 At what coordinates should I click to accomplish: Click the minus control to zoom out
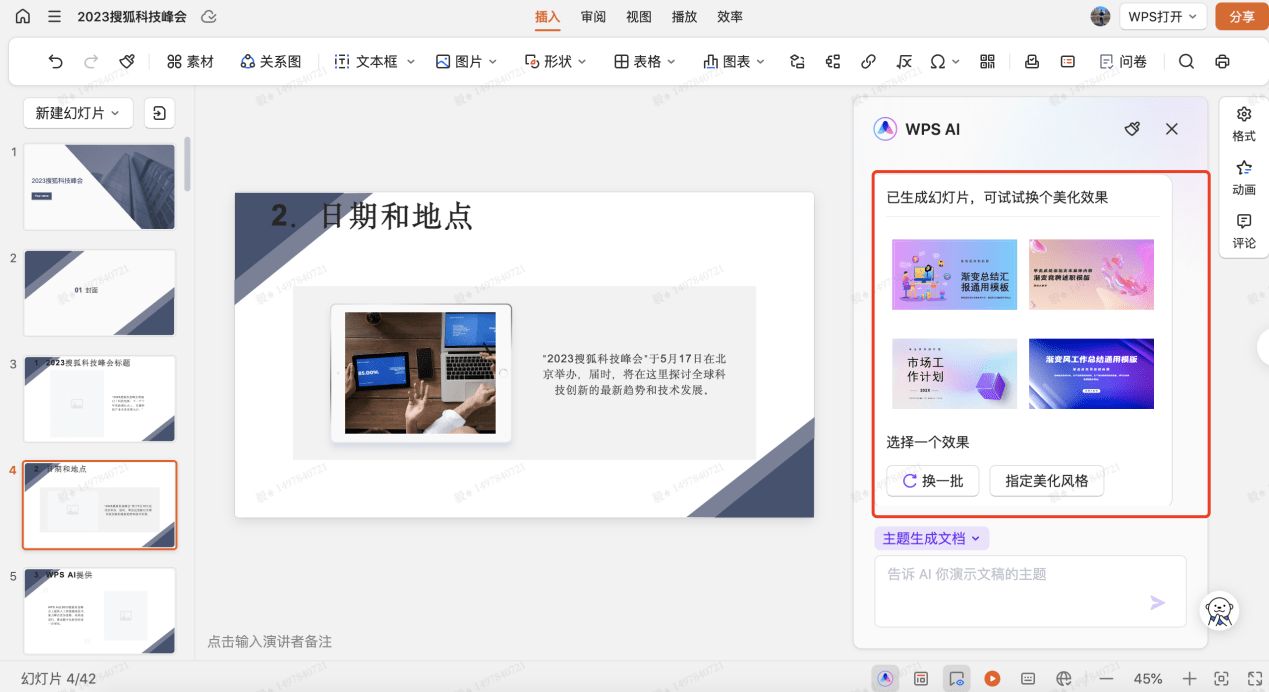(x=1106, y=678)
